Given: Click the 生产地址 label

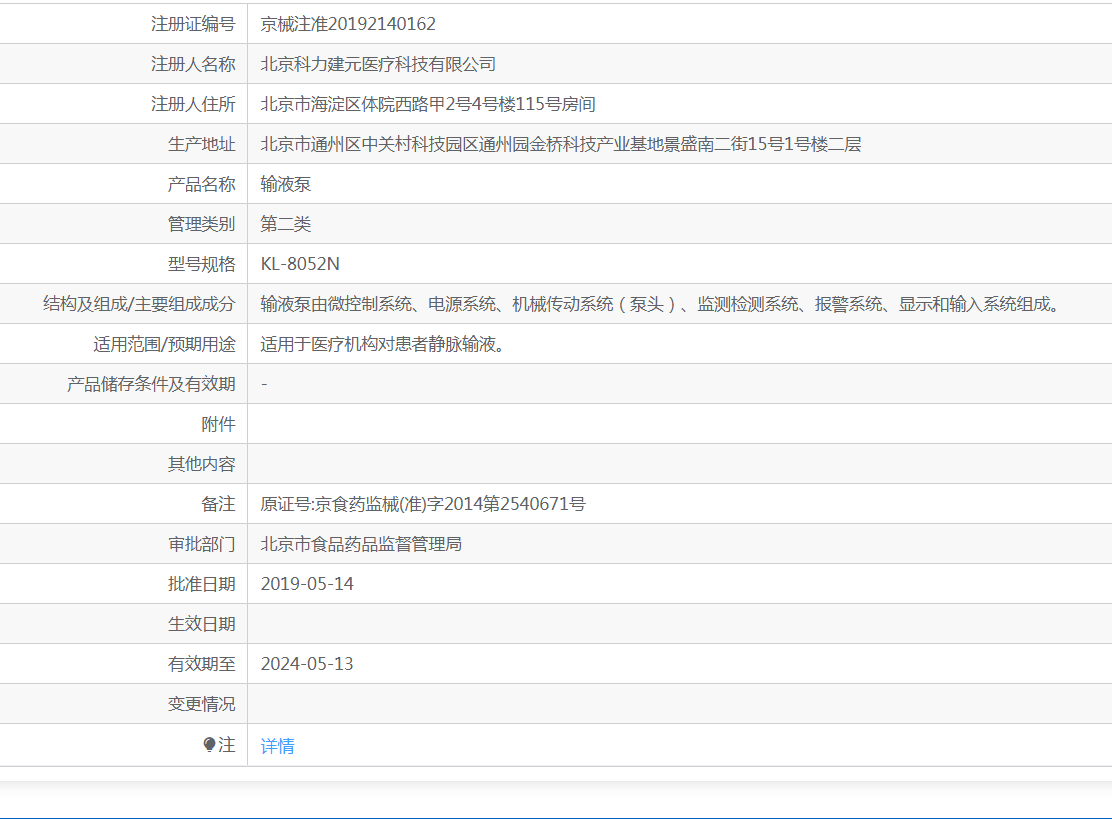Looking at the screenshot, I should [x=201, y=144].
